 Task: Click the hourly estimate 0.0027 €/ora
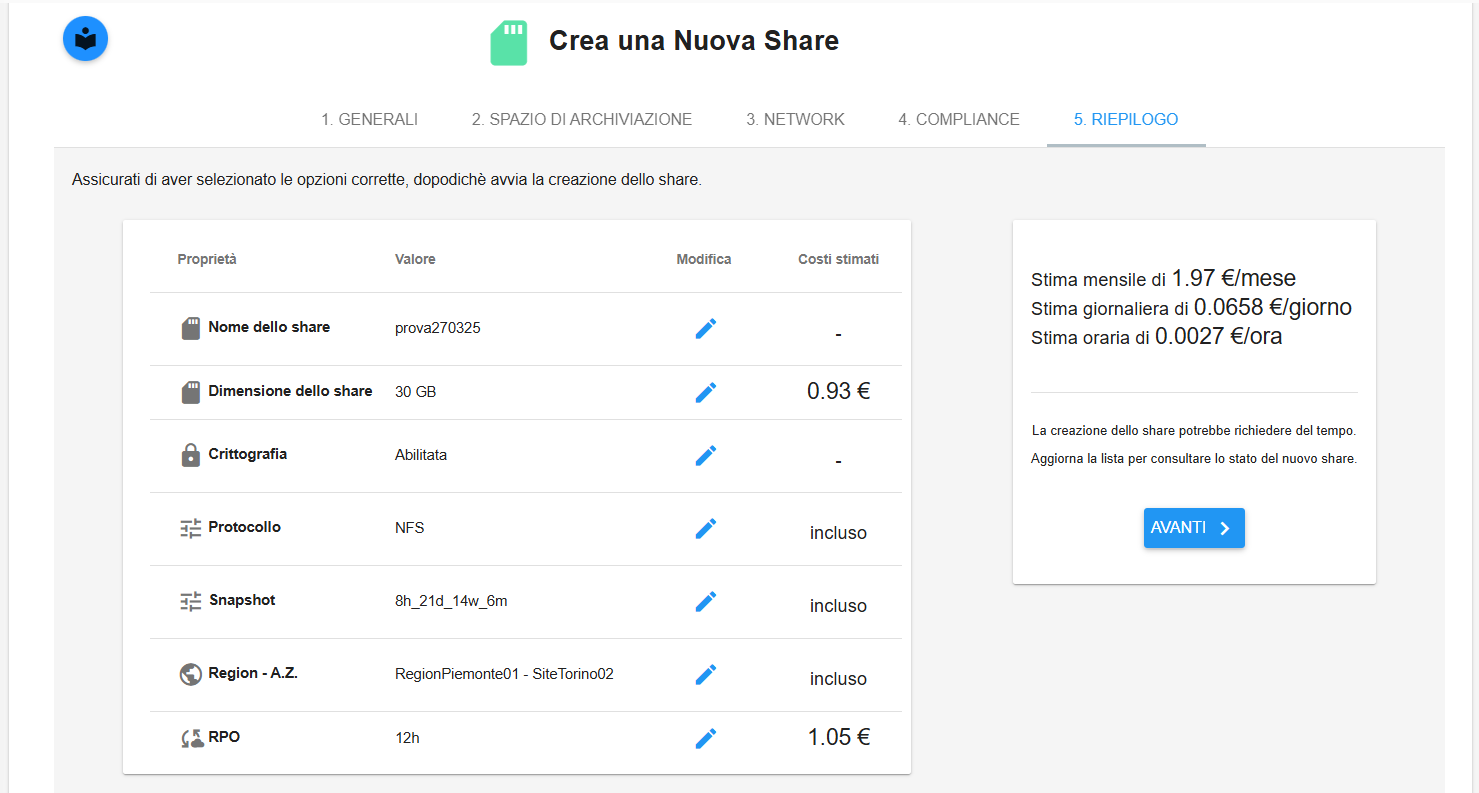click(x=1219, y=336)
